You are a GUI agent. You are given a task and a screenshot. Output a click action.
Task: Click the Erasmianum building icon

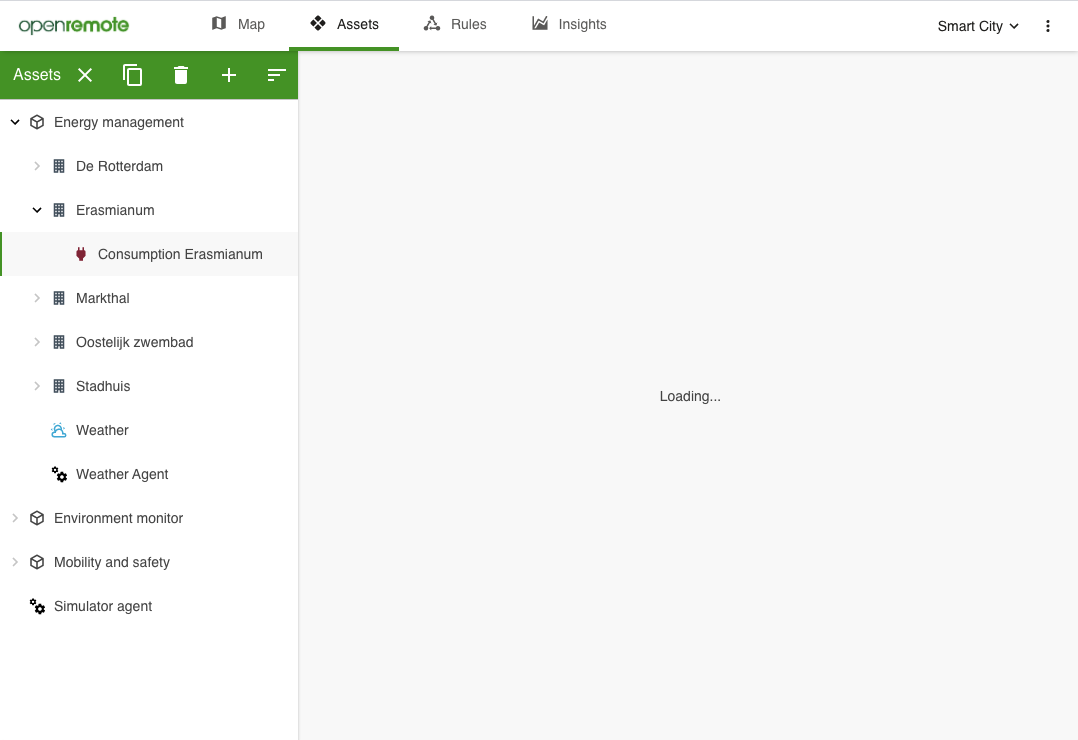[59, 210]
